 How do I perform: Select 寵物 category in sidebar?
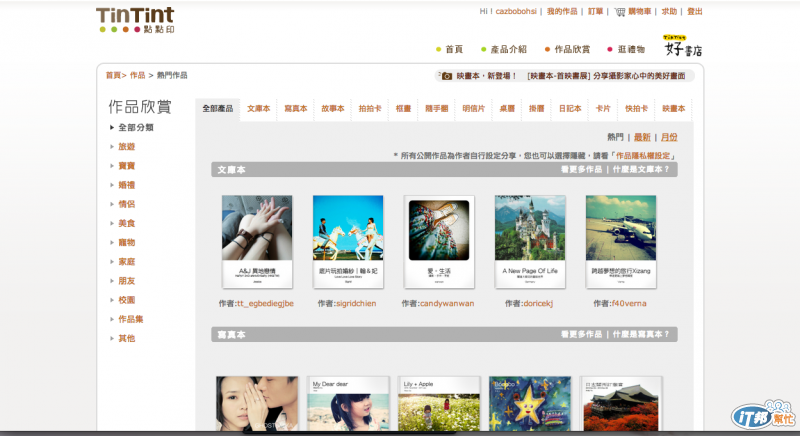click(x=127, y=243)
